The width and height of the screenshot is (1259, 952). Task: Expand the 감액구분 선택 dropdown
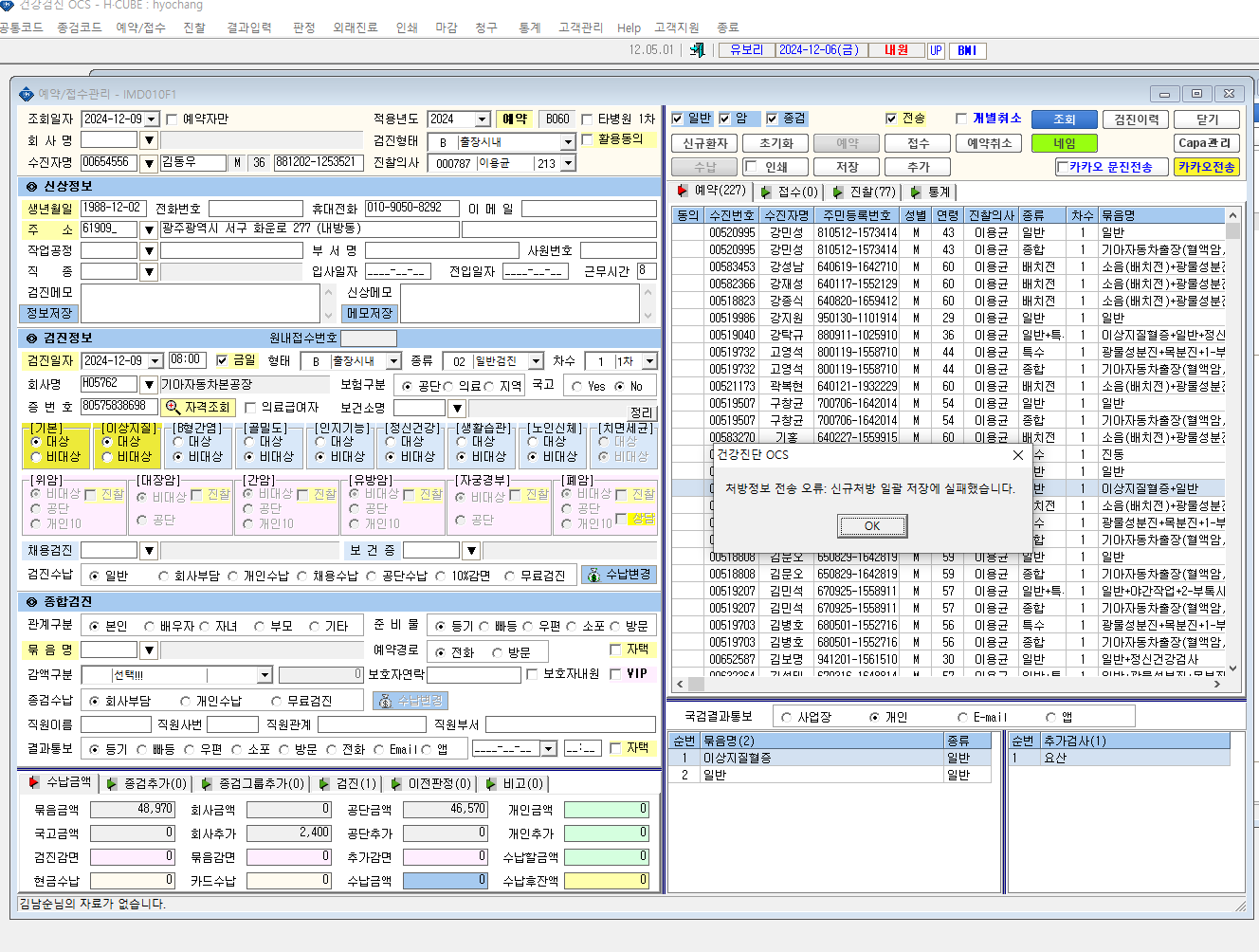tap(265, 675)
